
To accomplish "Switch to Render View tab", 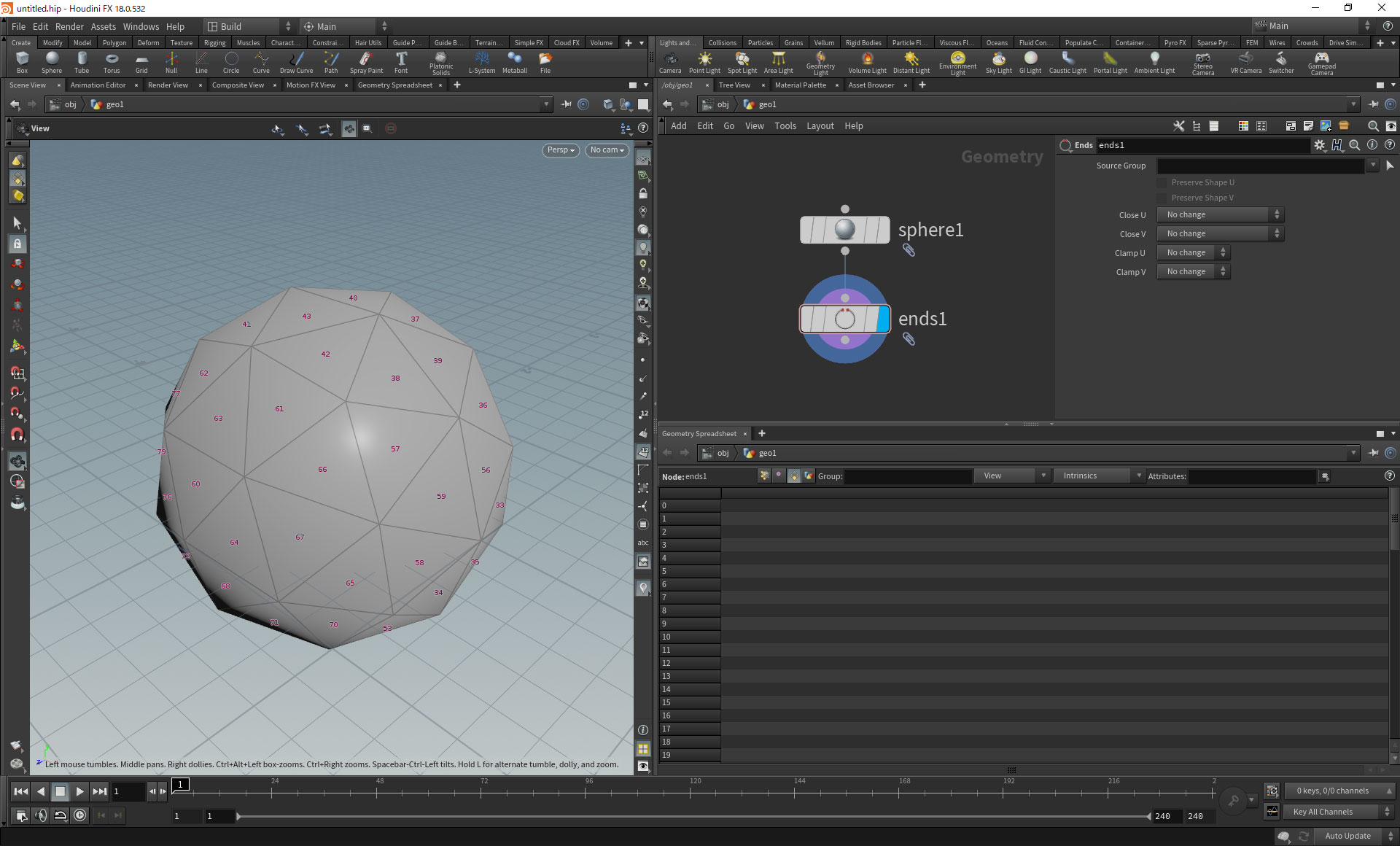I will (x=168, y=85).
